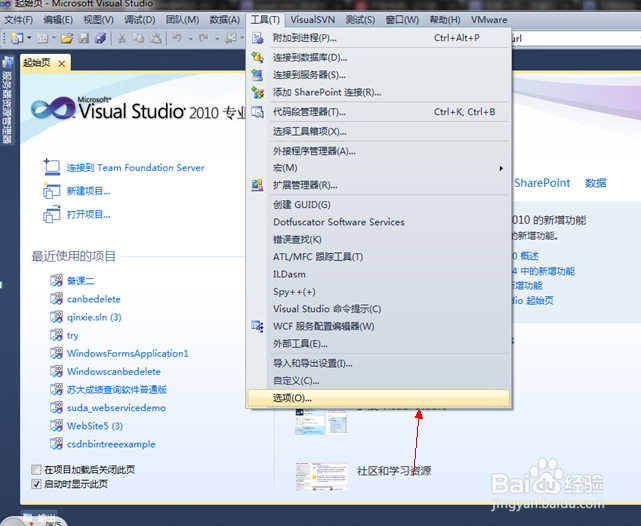Viewport: 641px width, 526px height.
Task: Open the SharePoint start page tab
Action: (x=542, y=183)
